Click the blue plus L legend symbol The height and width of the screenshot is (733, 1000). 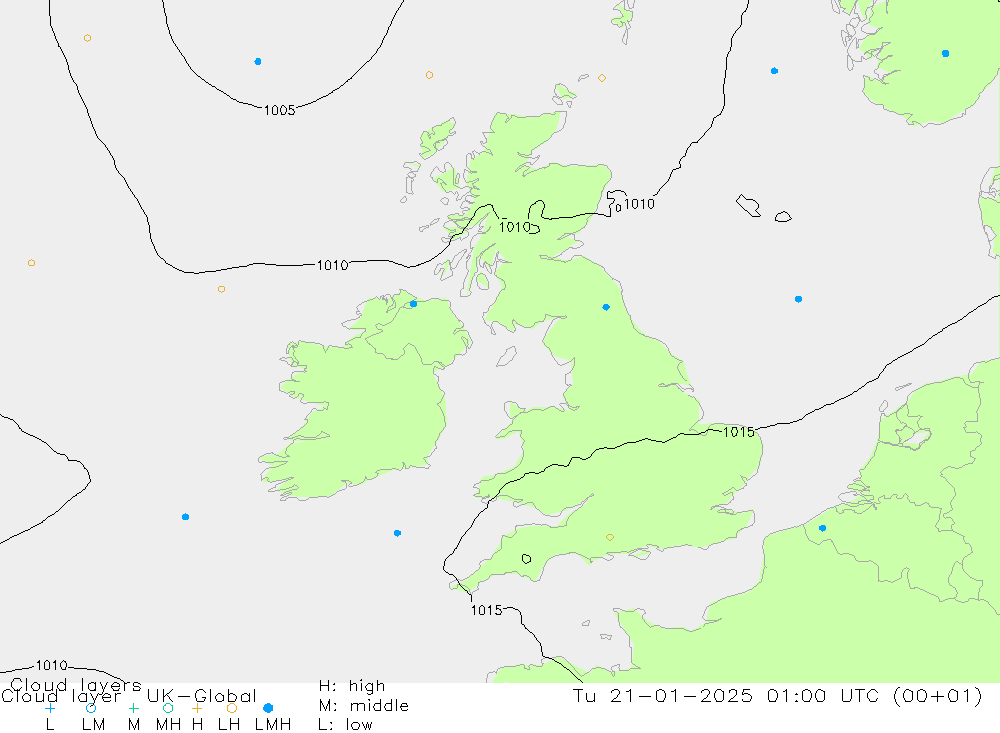(50, 708)
